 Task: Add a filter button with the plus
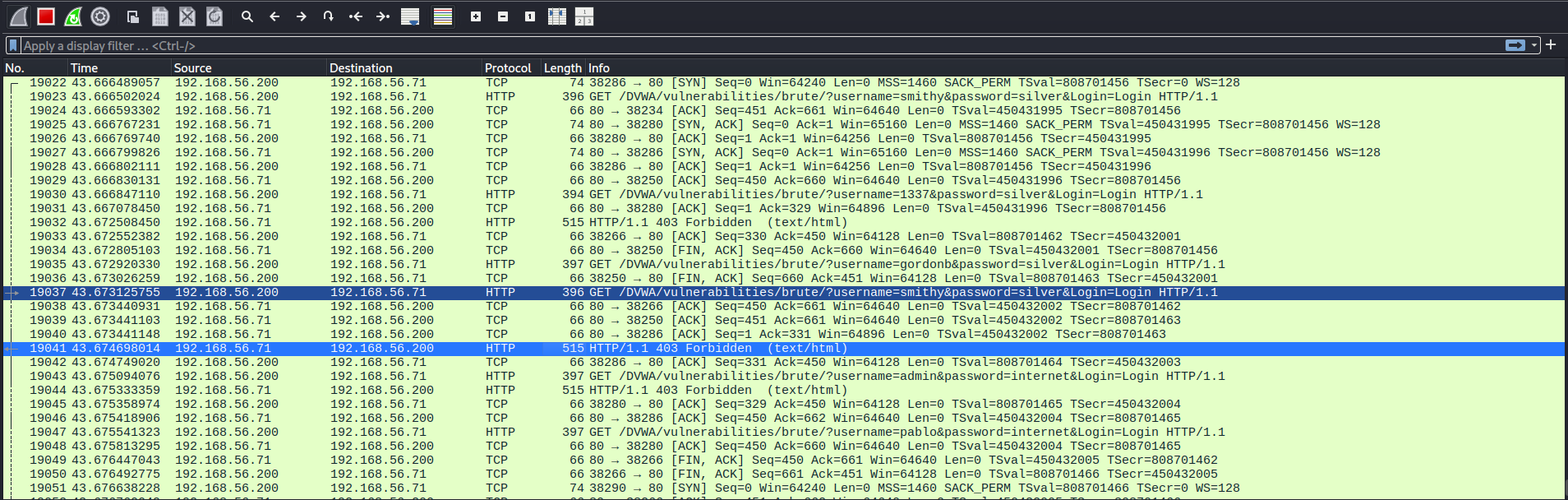click(x=1551, y=45)
